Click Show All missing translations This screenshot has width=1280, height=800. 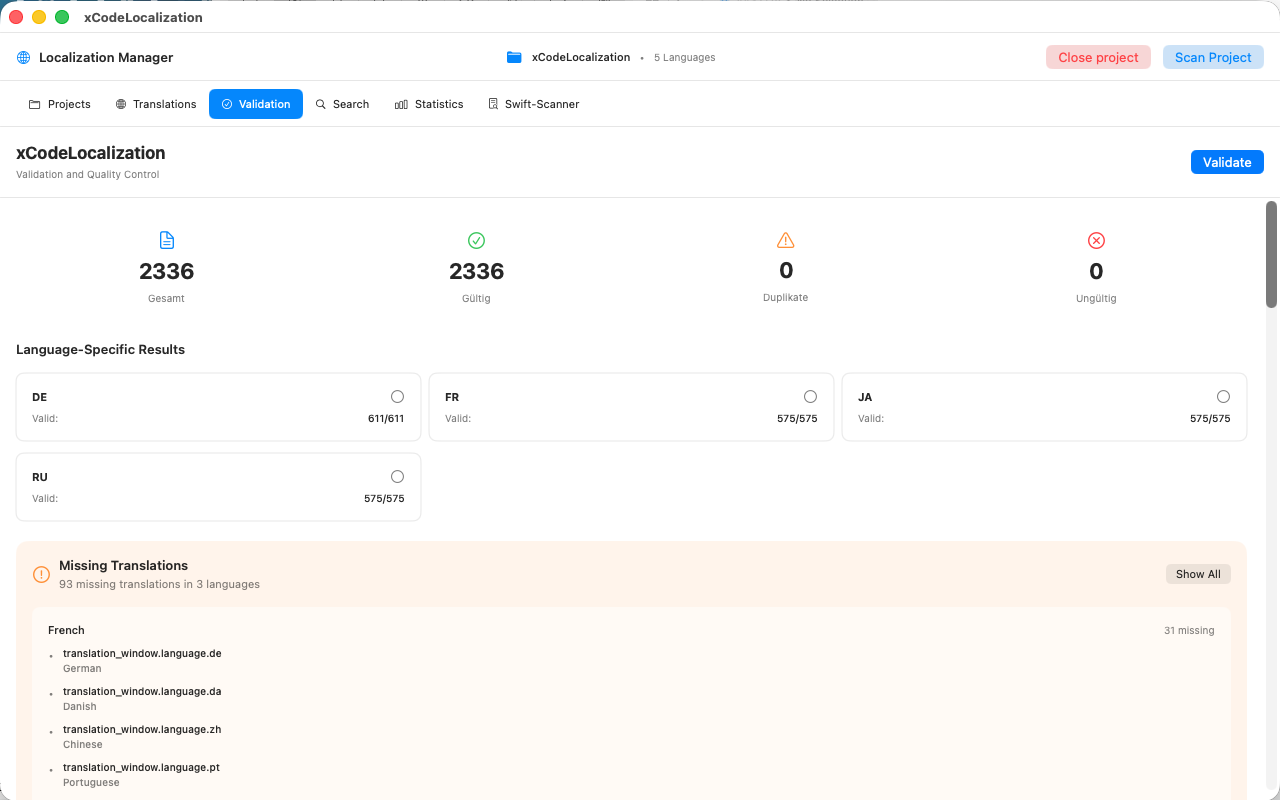(1197, 573)
